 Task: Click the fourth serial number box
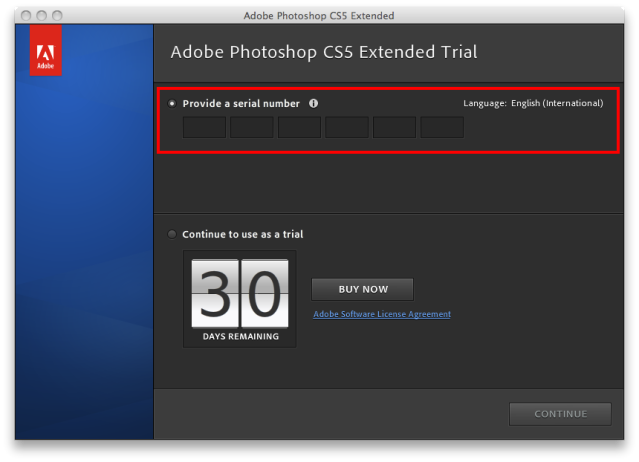click(347, 127)
